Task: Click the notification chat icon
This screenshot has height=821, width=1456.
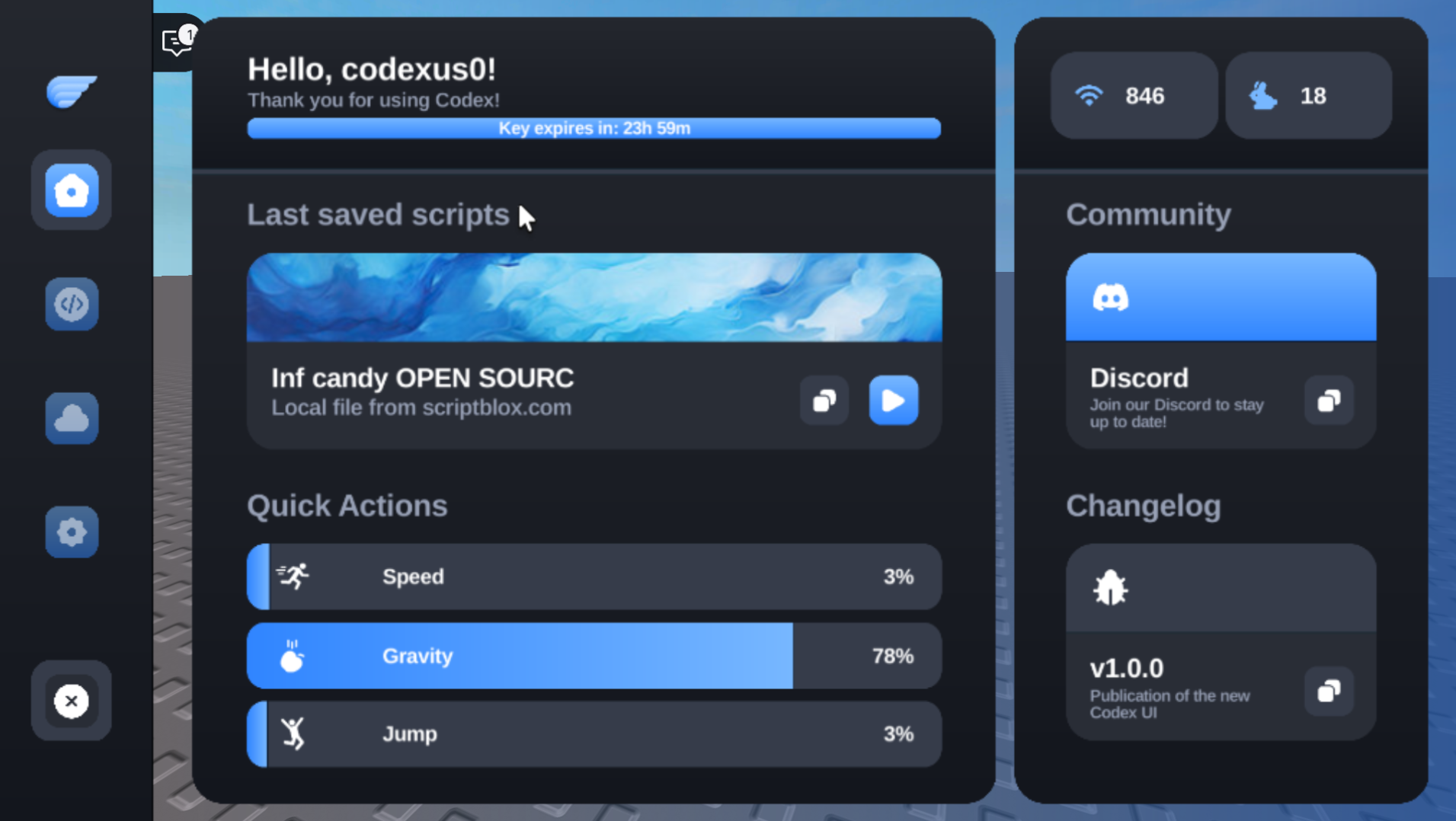Action: click(178, 42)
